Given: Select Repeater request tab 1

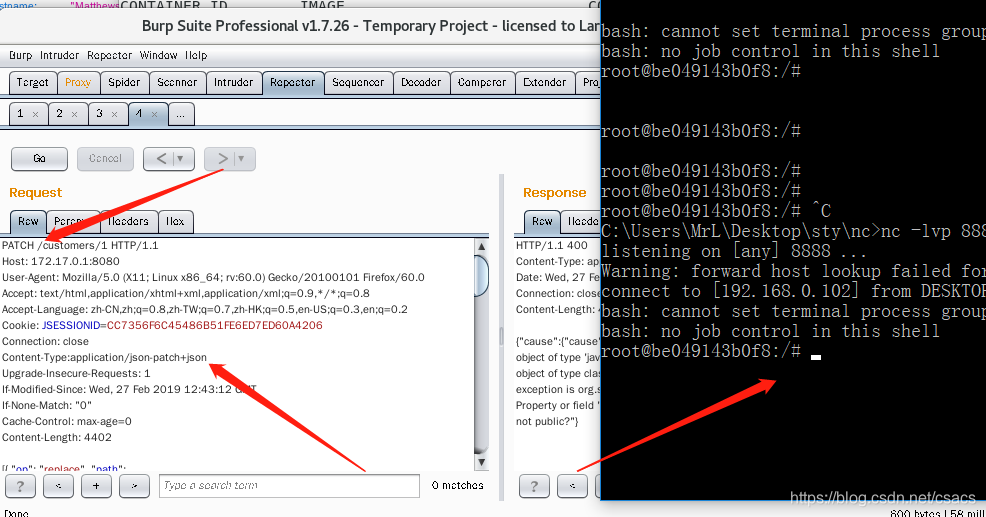Looking at the screenshot, I should pyautogui.click(x=20, y=114).
